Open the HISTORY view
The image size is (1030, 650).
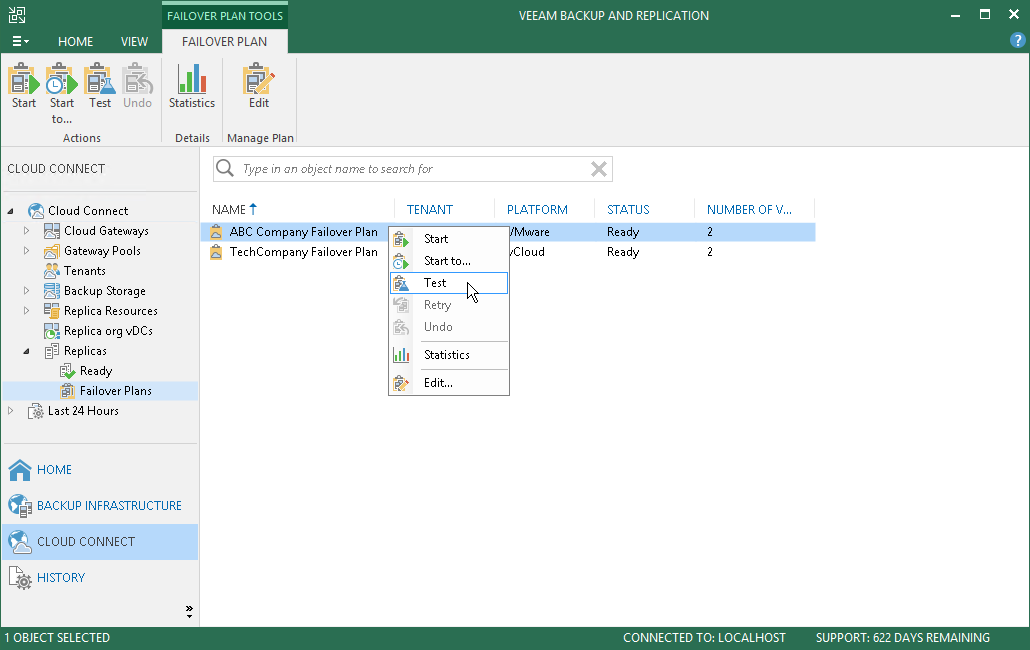click(x=100, y=578)
